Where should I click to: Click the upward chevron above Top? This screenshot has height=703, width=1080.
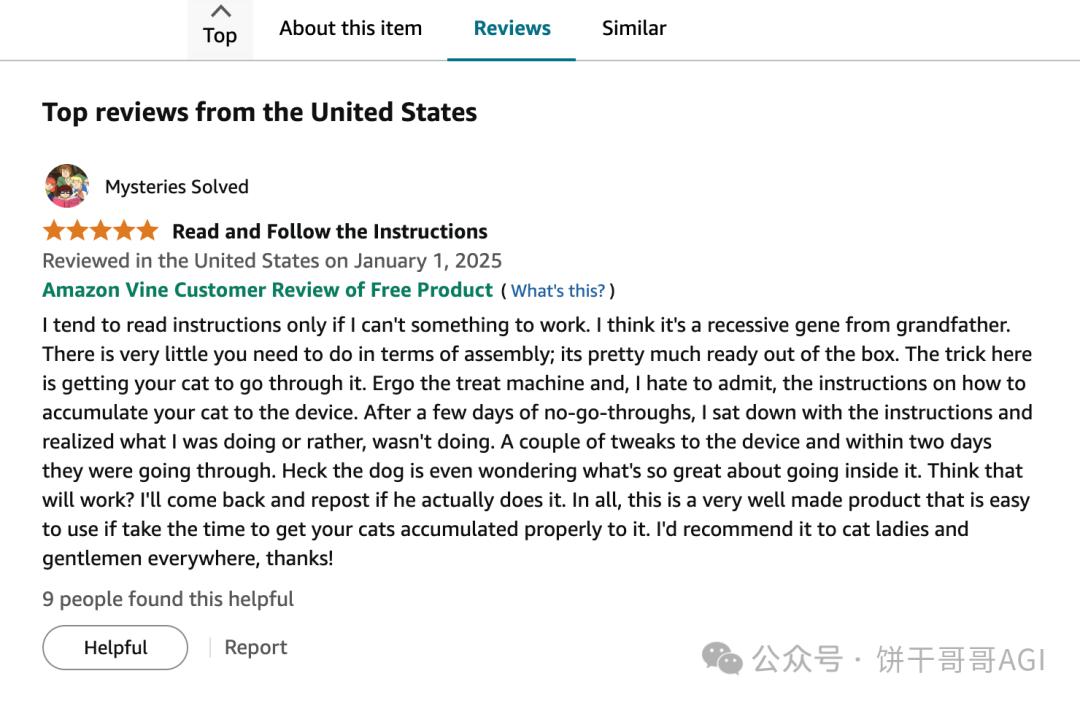(x=219, y=11)
